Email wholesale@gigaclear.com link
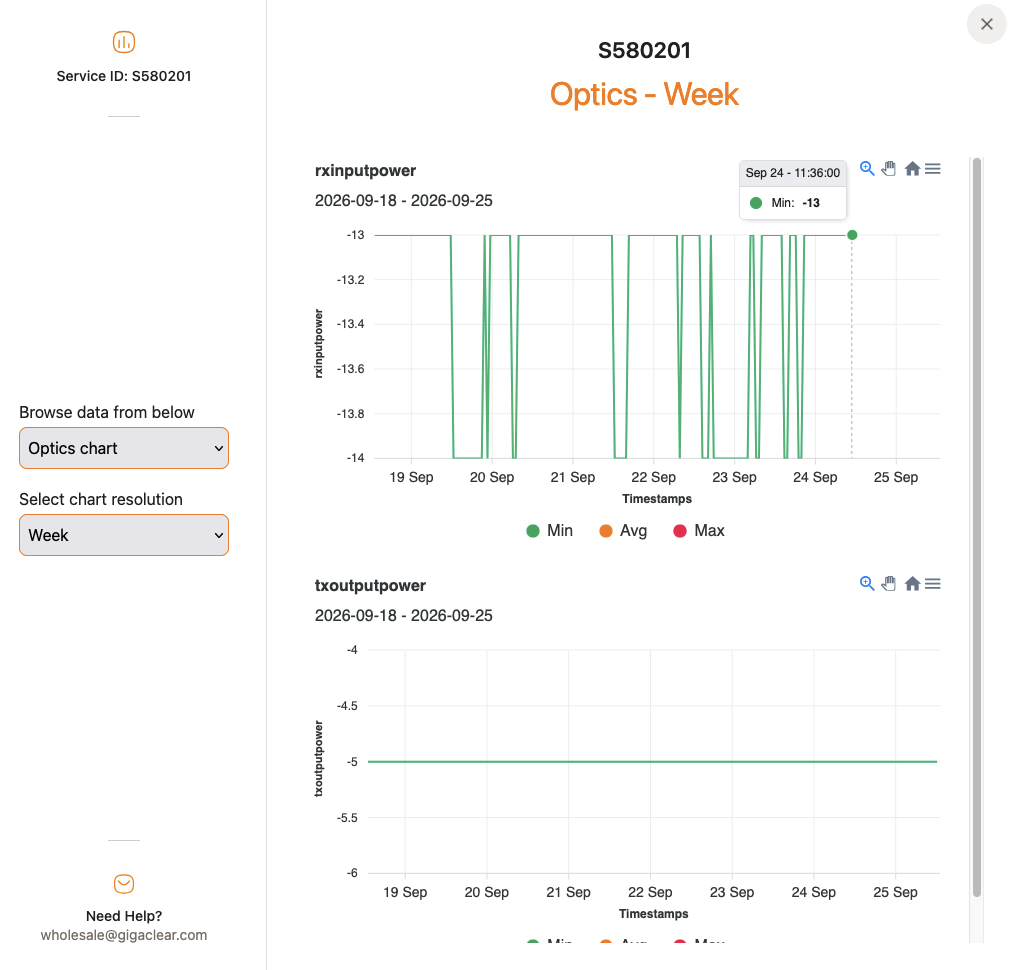The height and width of the screenshot is (970, 1014). click(x=124, y=935)
